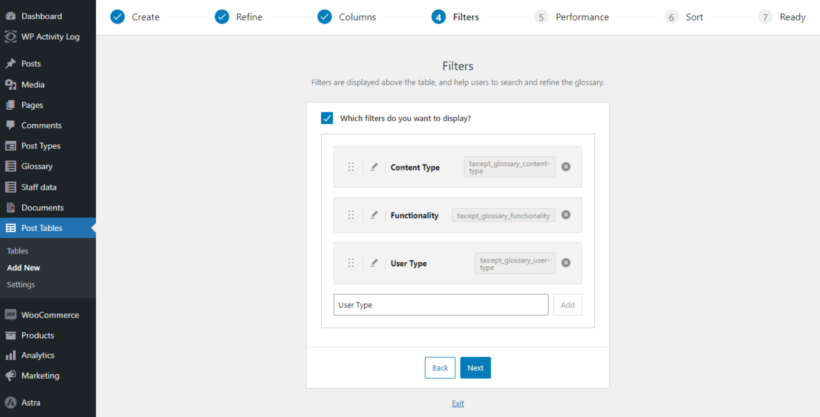This screenshot has height=417, width=820.
Task: Go to the Create wizard step
Action: point(135,17)
